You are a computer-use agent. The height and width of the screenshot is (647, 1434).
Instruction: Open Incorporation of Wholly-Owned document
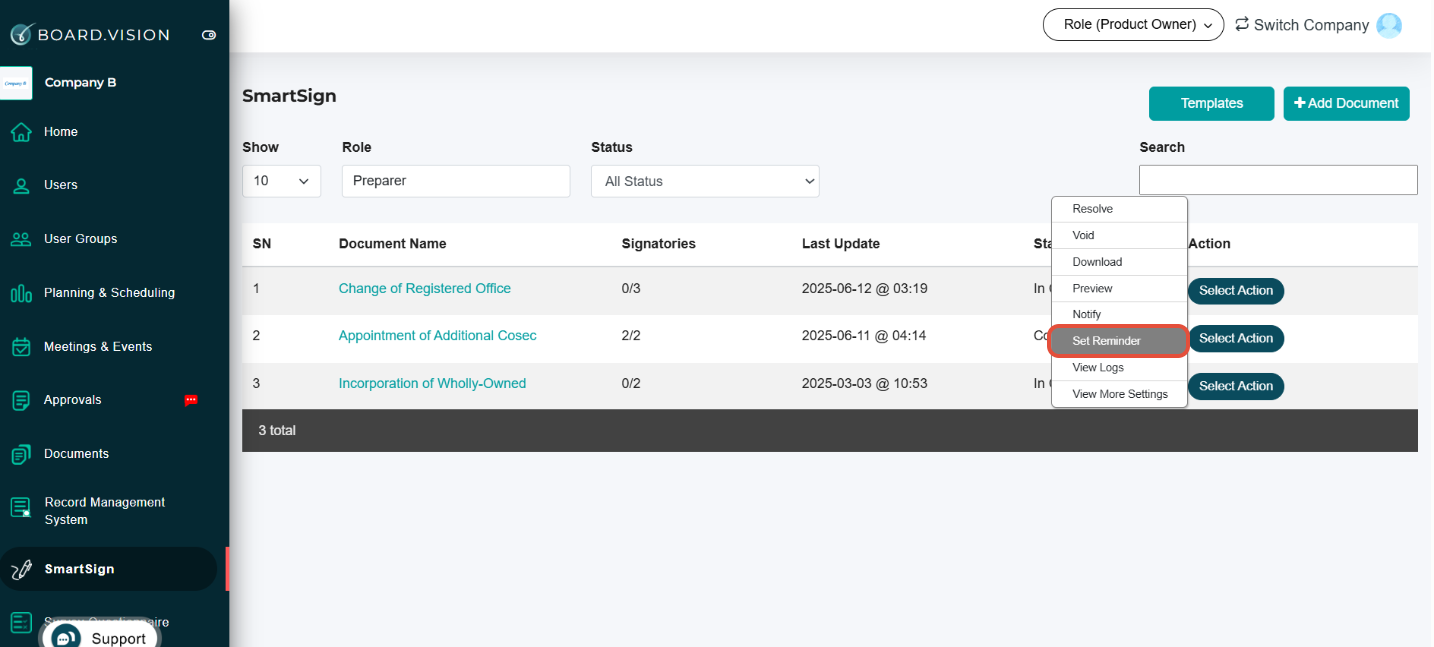(432, 383)
